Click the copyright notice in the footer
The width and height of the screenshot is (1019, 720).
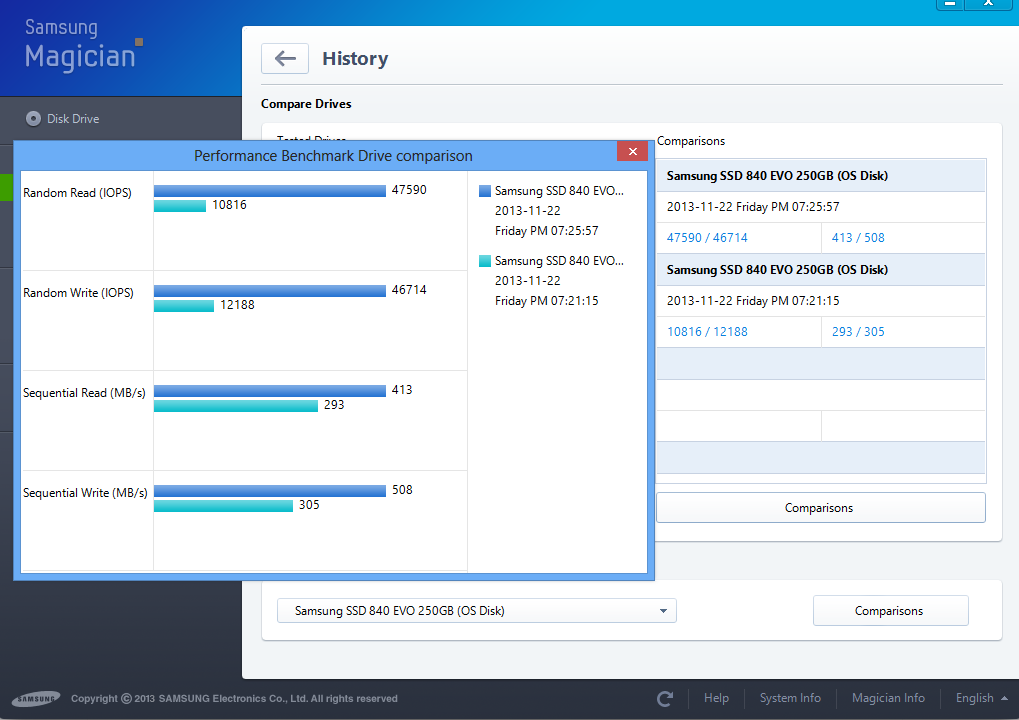pyautogui.click(x=234, y=699)
